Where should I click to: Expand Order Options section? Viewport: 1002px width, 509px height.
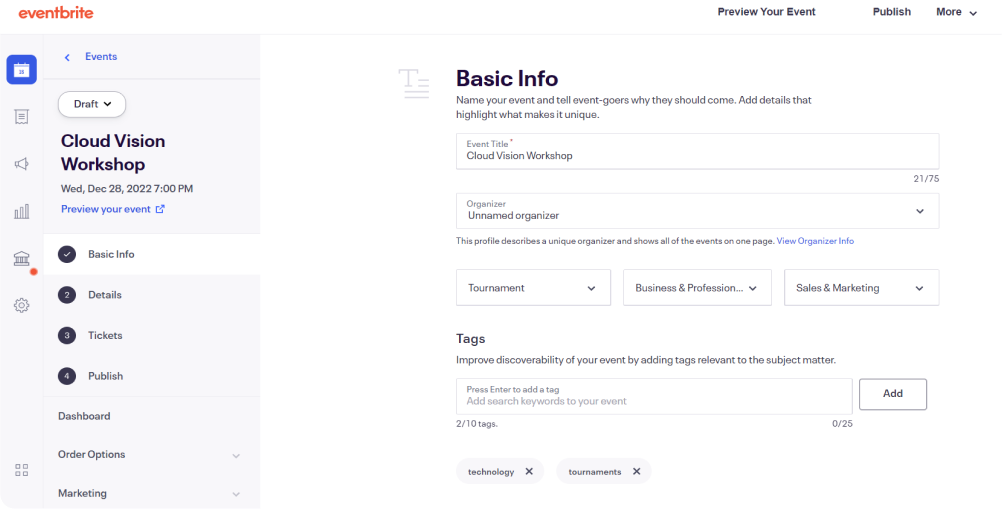click(x=151, y=455)
